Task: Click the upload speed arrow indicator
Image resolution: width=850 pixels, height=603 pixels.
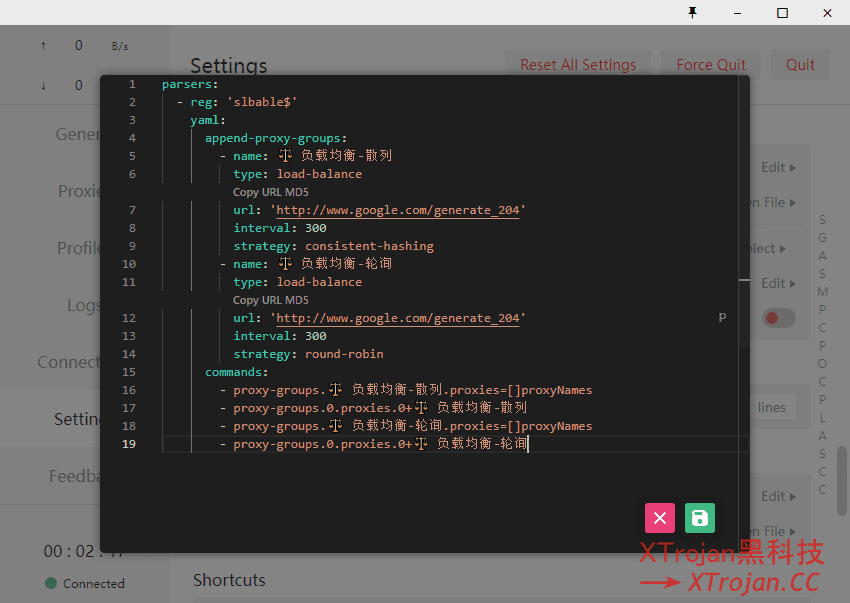Action: coord(43,46)
